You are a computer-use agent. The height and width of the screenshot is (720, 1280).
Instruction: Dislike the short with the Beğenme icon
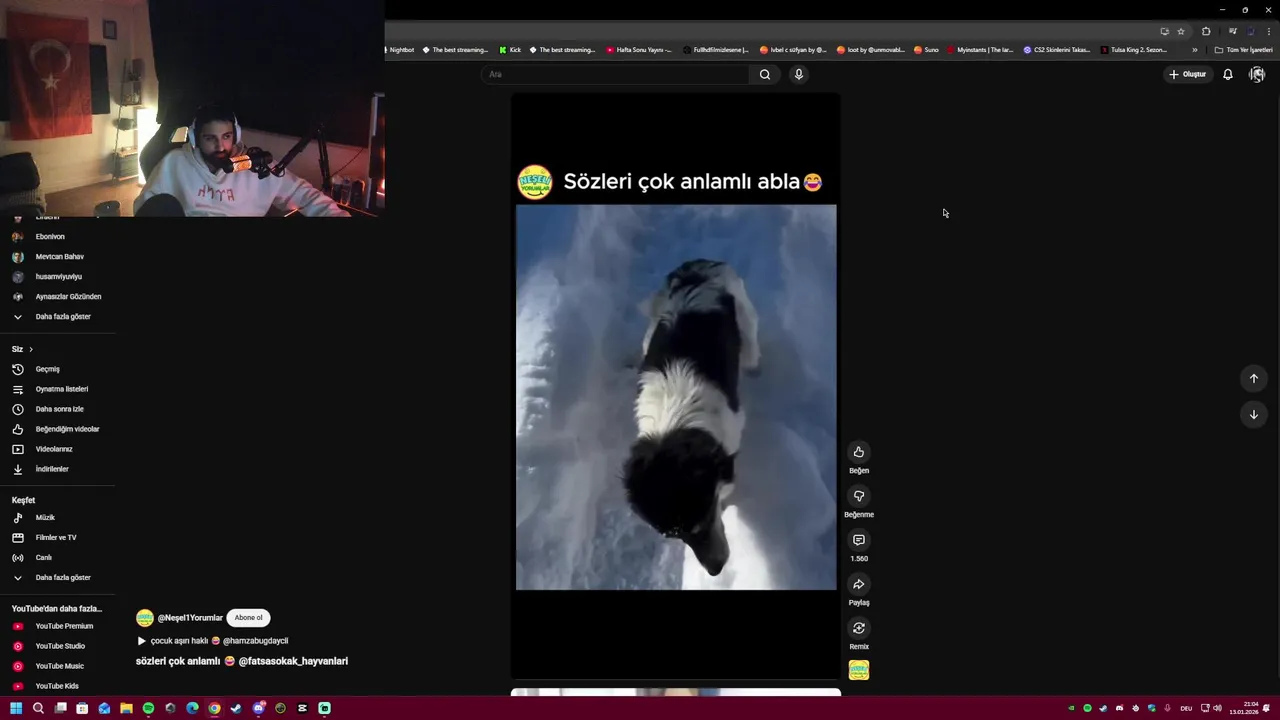point(858,496)
